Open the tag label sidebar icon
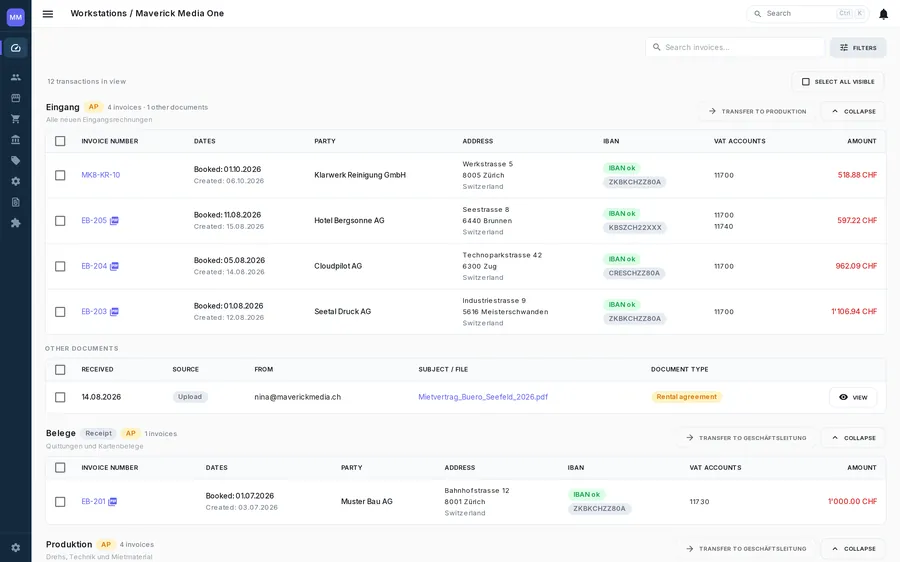Viewport: 900px width, 562px height. (x=15, y=161)
